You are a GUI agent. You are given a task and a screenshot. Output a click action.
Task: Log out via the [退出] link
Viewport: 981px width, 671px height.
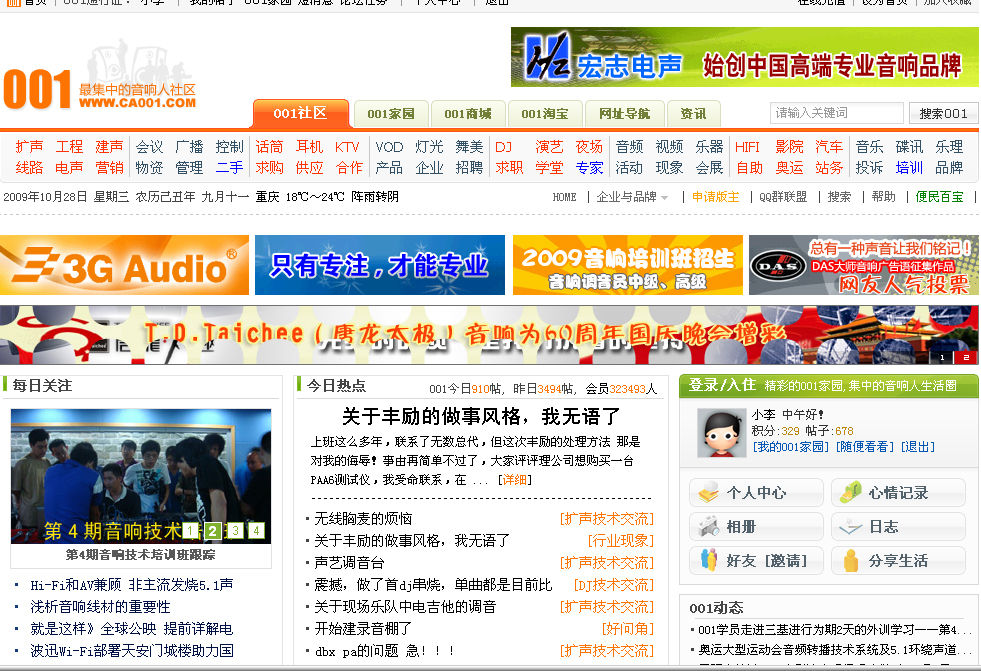(x=918, y=446)
